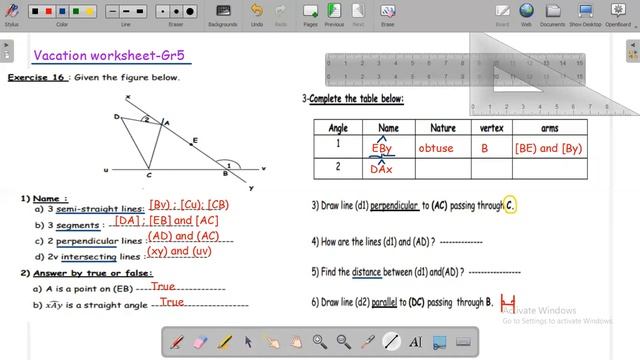Click Show Desktop button
Viewport: 640px width, 360px height.
pyautogui.click(x=585, y=15)
